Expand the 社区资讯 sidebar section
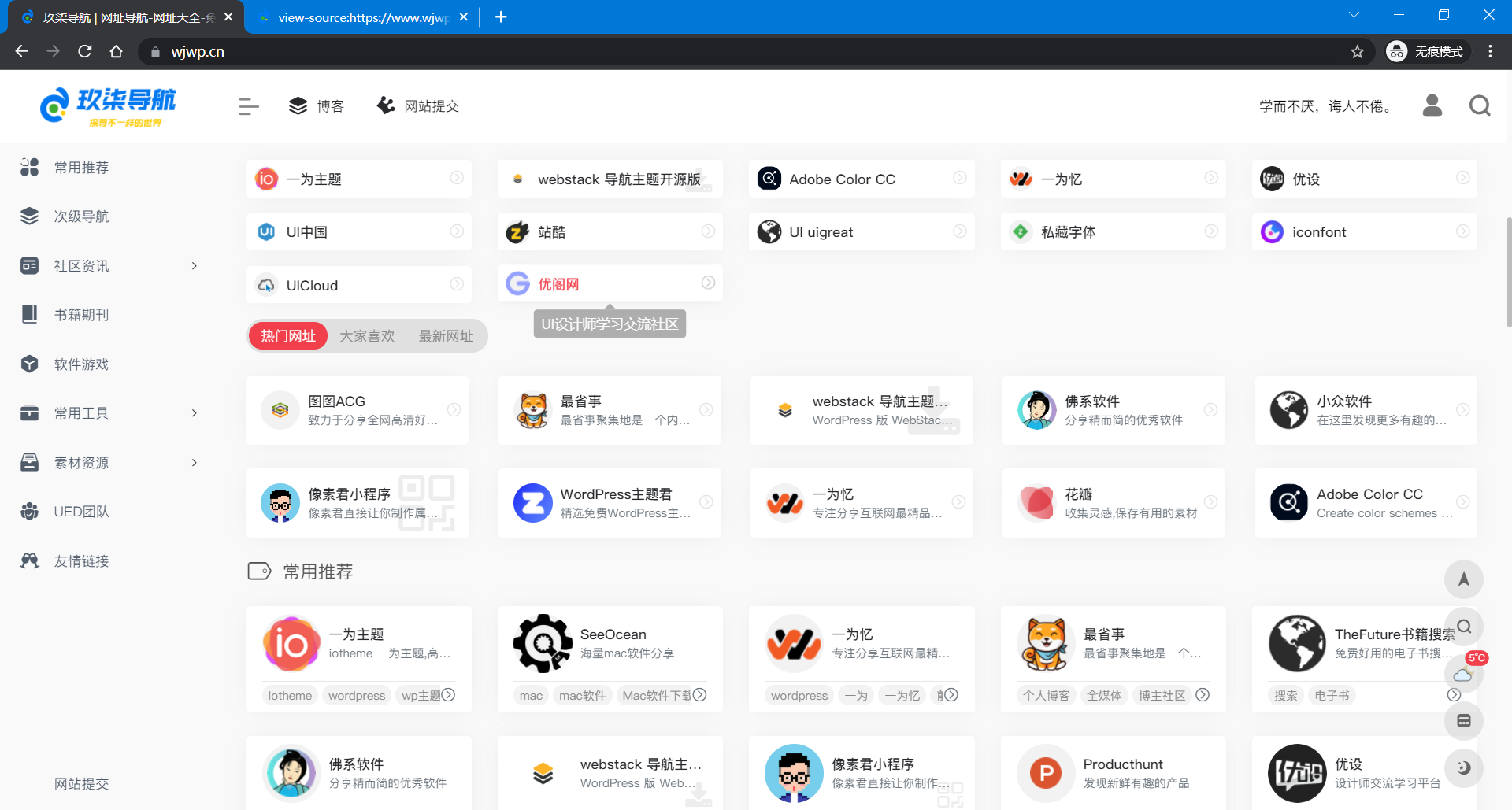Image resolution: width=1512 pixels, height=810 pixels. [194, 265]
